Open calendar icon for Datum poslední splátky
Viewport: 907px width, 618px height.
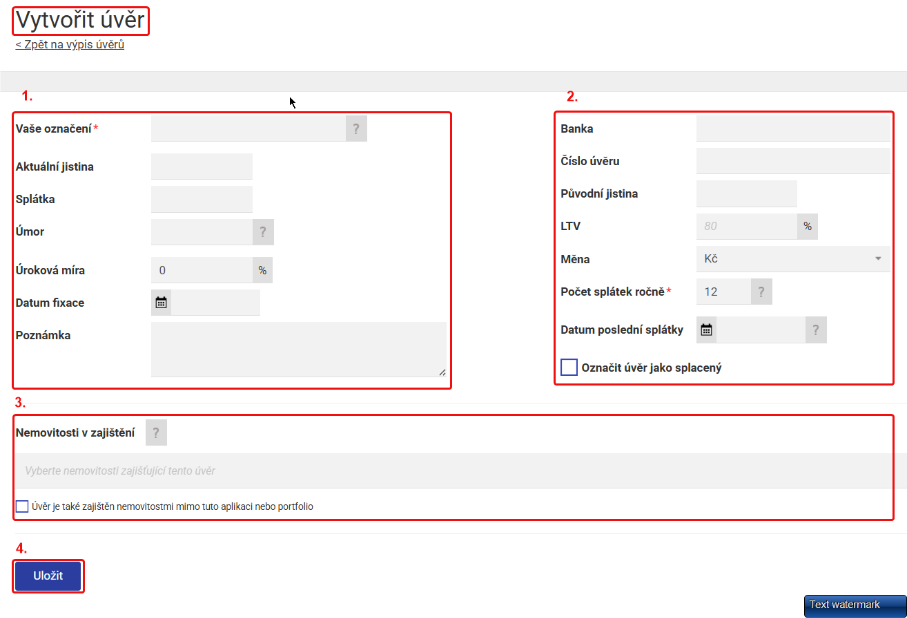pyautogui.click(x=706, y=329)
